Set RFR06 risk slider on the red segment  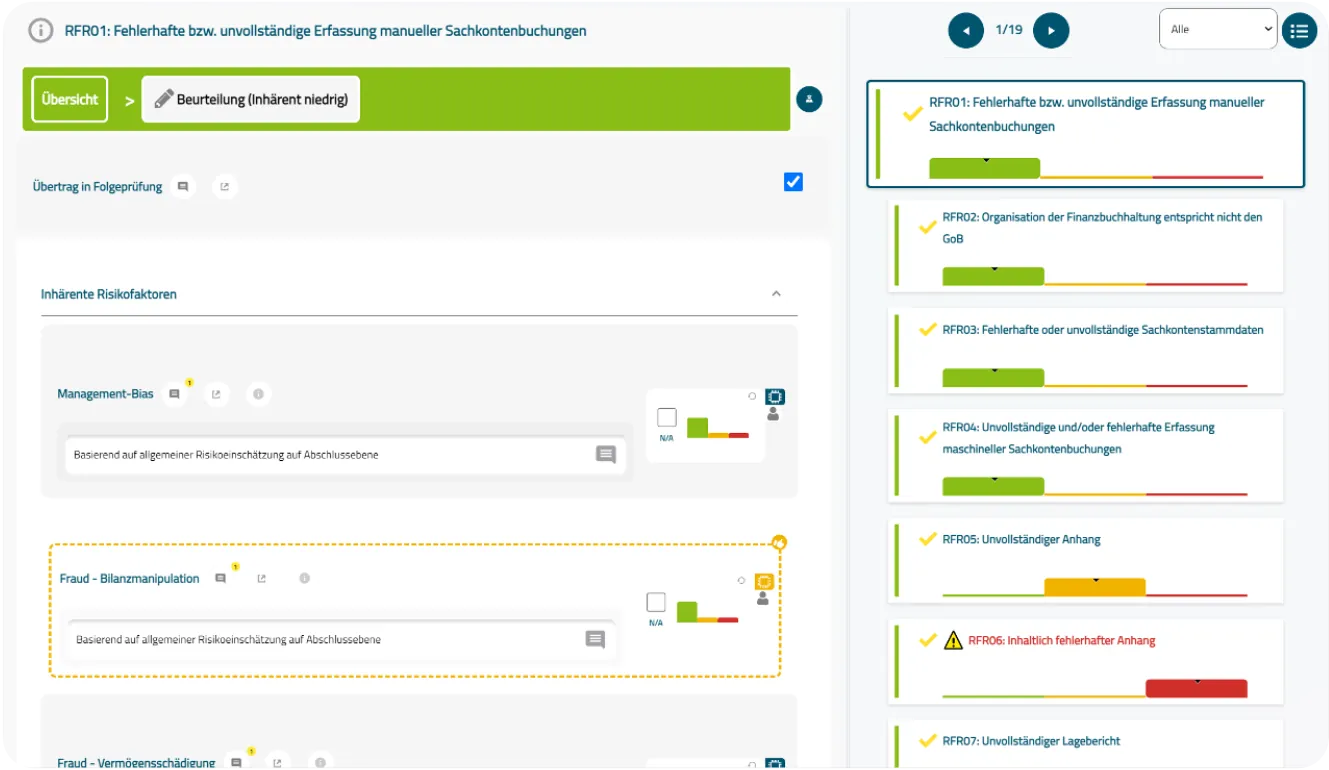(1196, 689)
